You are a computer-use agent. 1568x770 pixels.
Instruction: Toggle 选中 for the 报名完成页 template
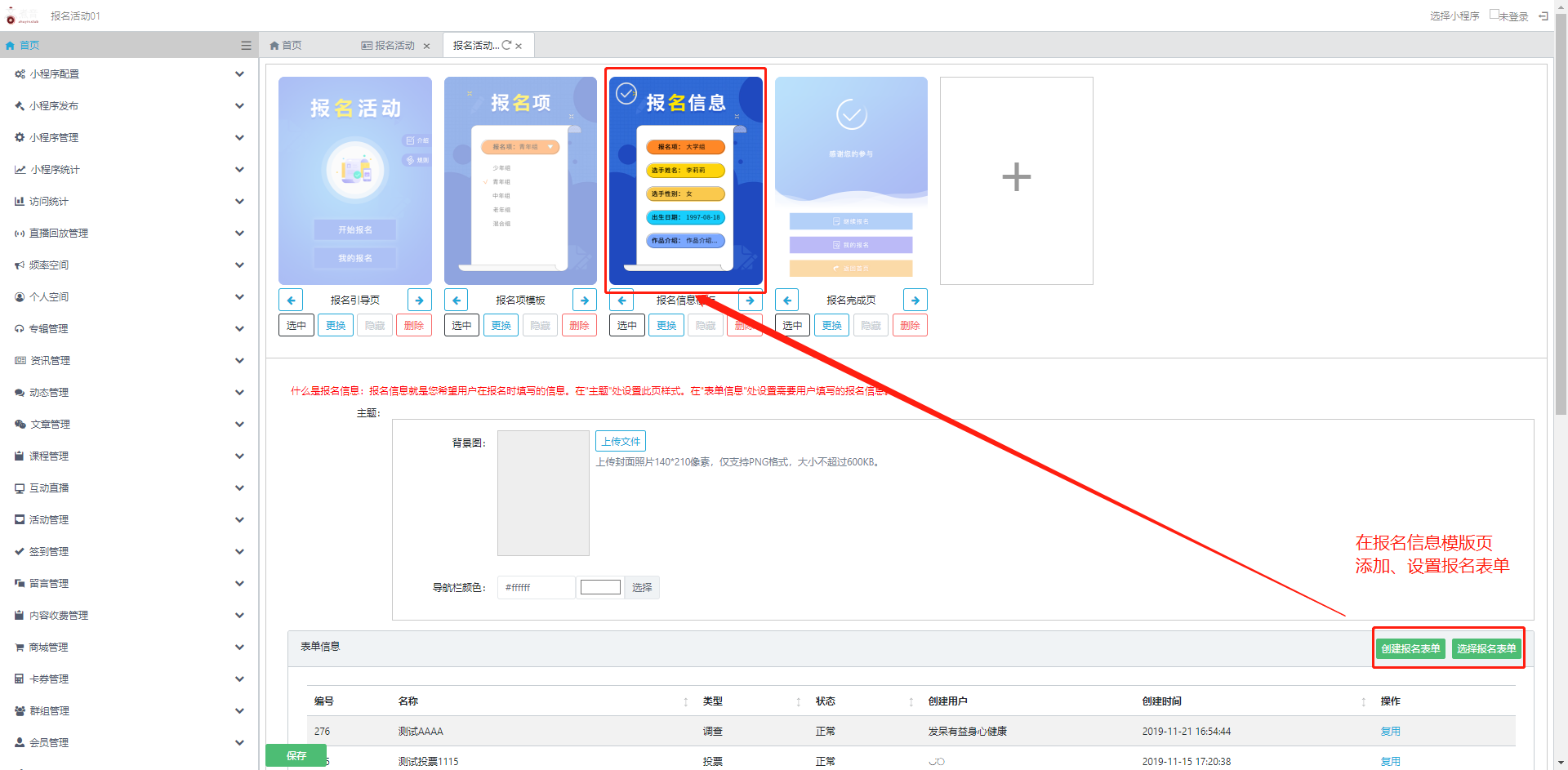792,326
